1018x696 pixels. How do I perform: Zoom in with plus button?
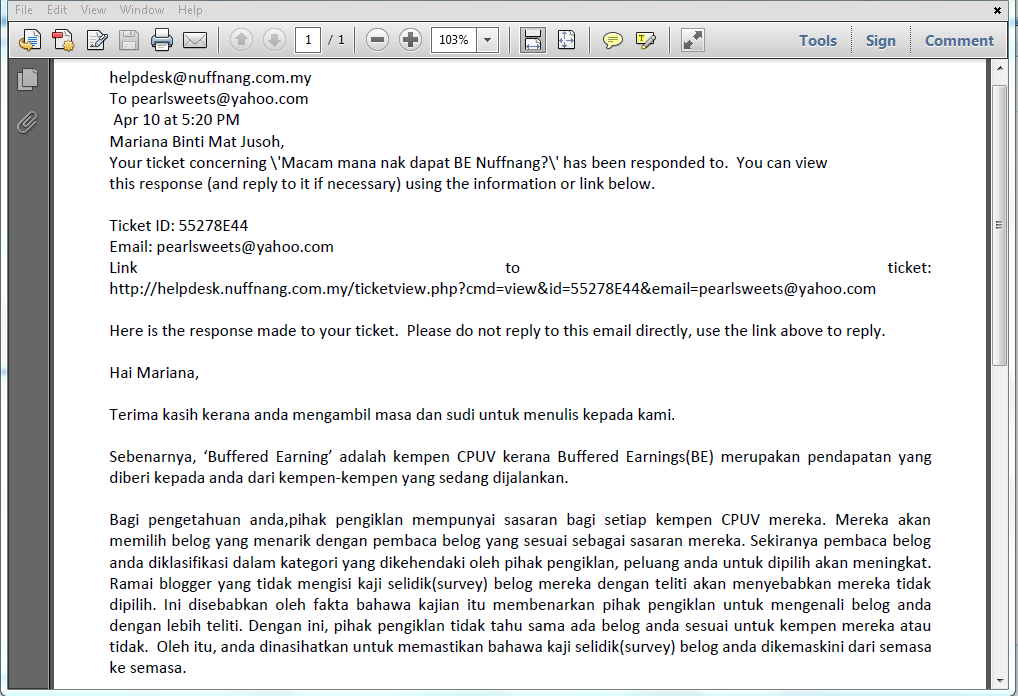coord(410,40)
